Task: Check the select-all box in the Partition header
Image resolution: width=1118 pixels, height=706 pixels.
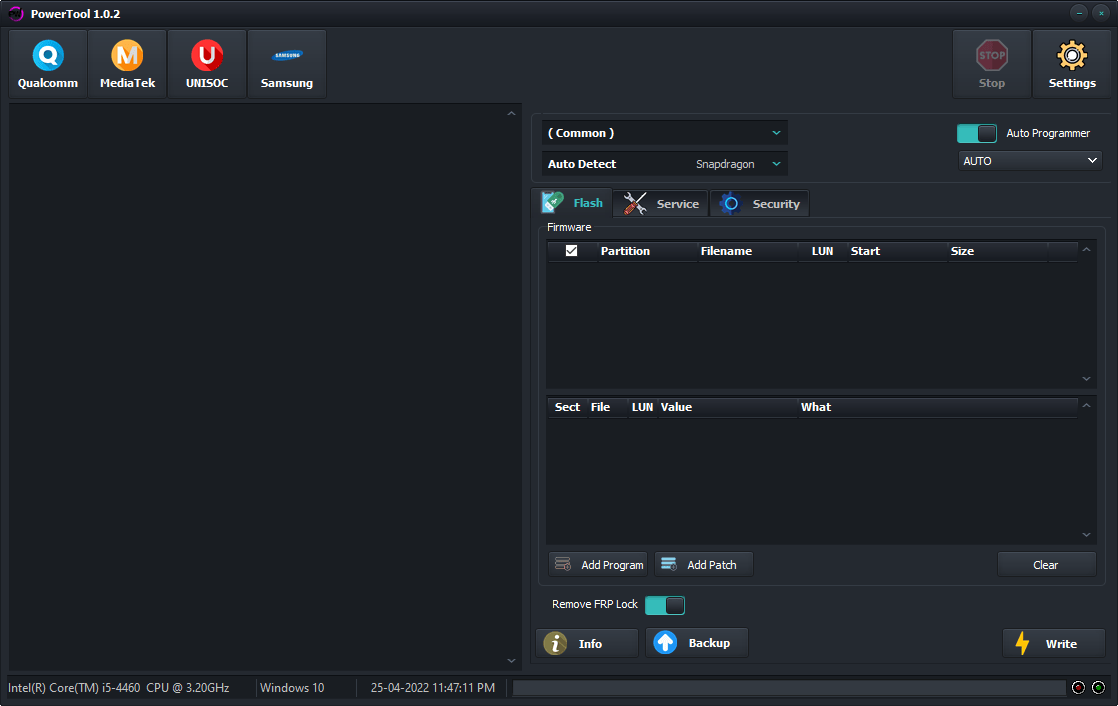Action: click(569, 251)
